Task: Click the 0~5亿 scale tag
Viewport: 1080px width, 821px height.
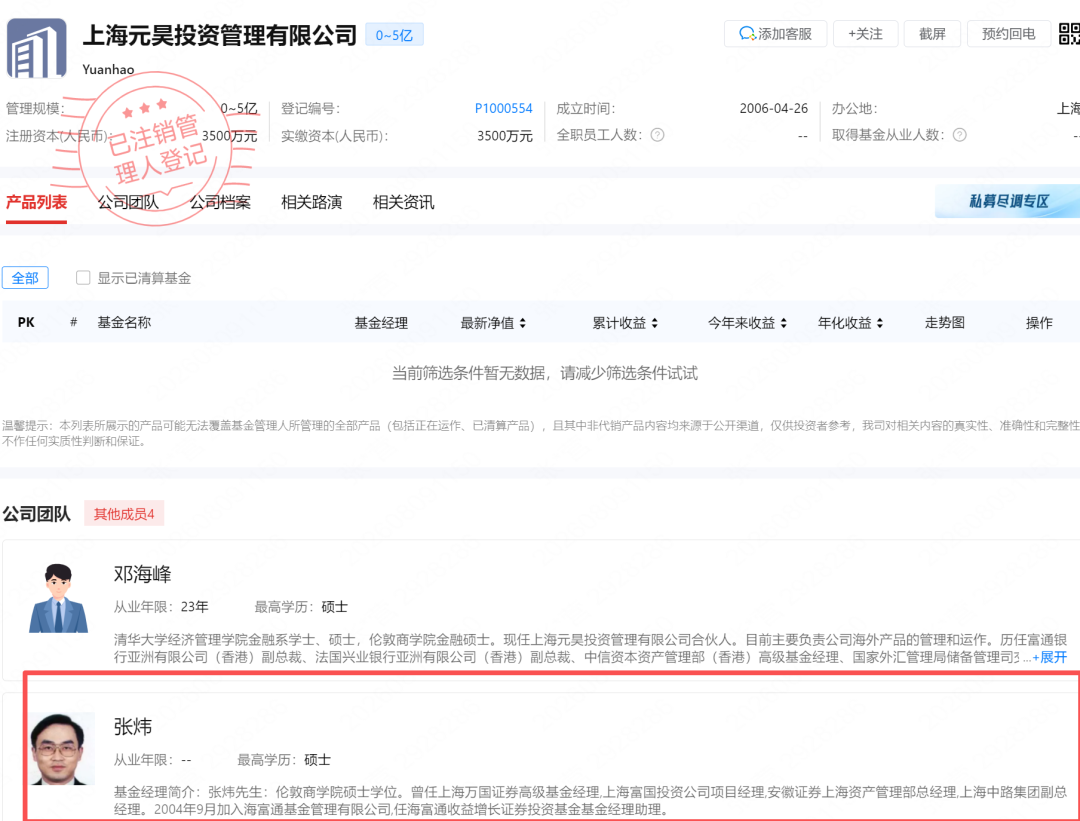Action: pos(394,35)
